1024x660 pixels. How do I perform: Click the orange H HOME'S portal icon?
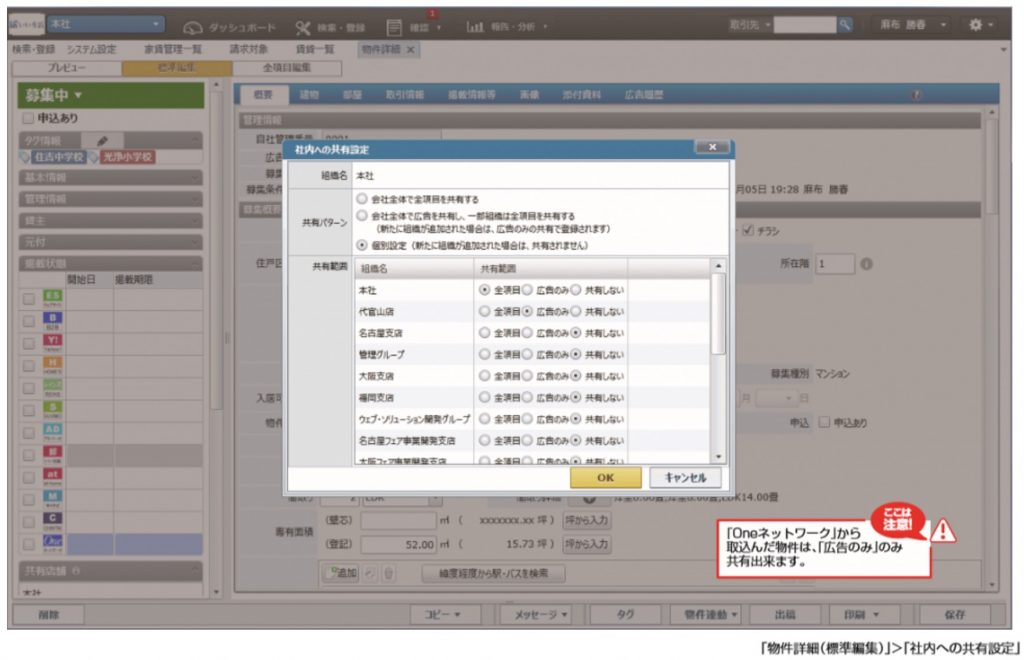coord(52,365)
